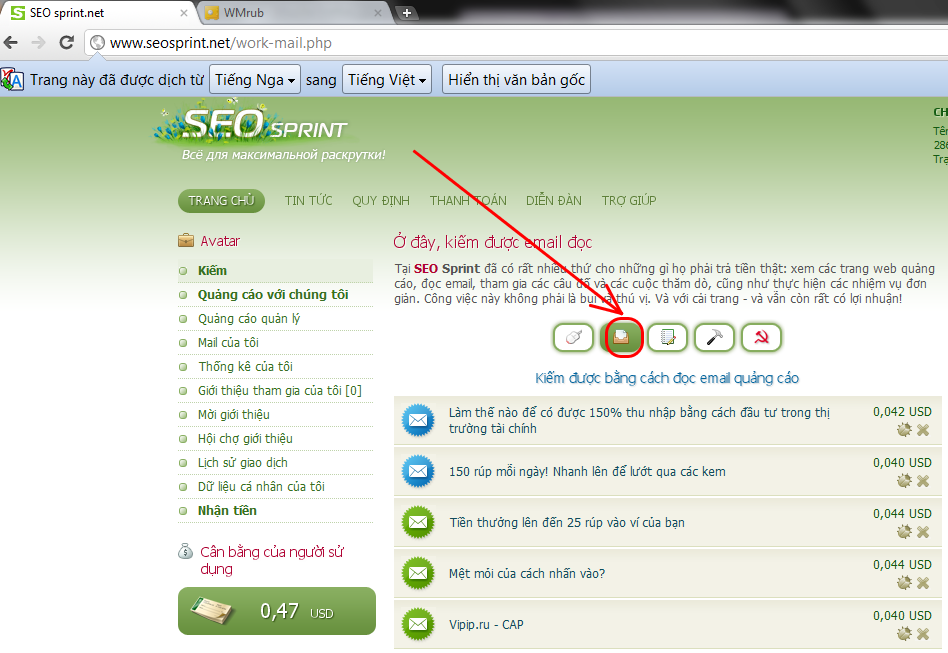Open the 150% thu nhập email link
The width and height of the screenshot is (948, 653).
(638, 420)
